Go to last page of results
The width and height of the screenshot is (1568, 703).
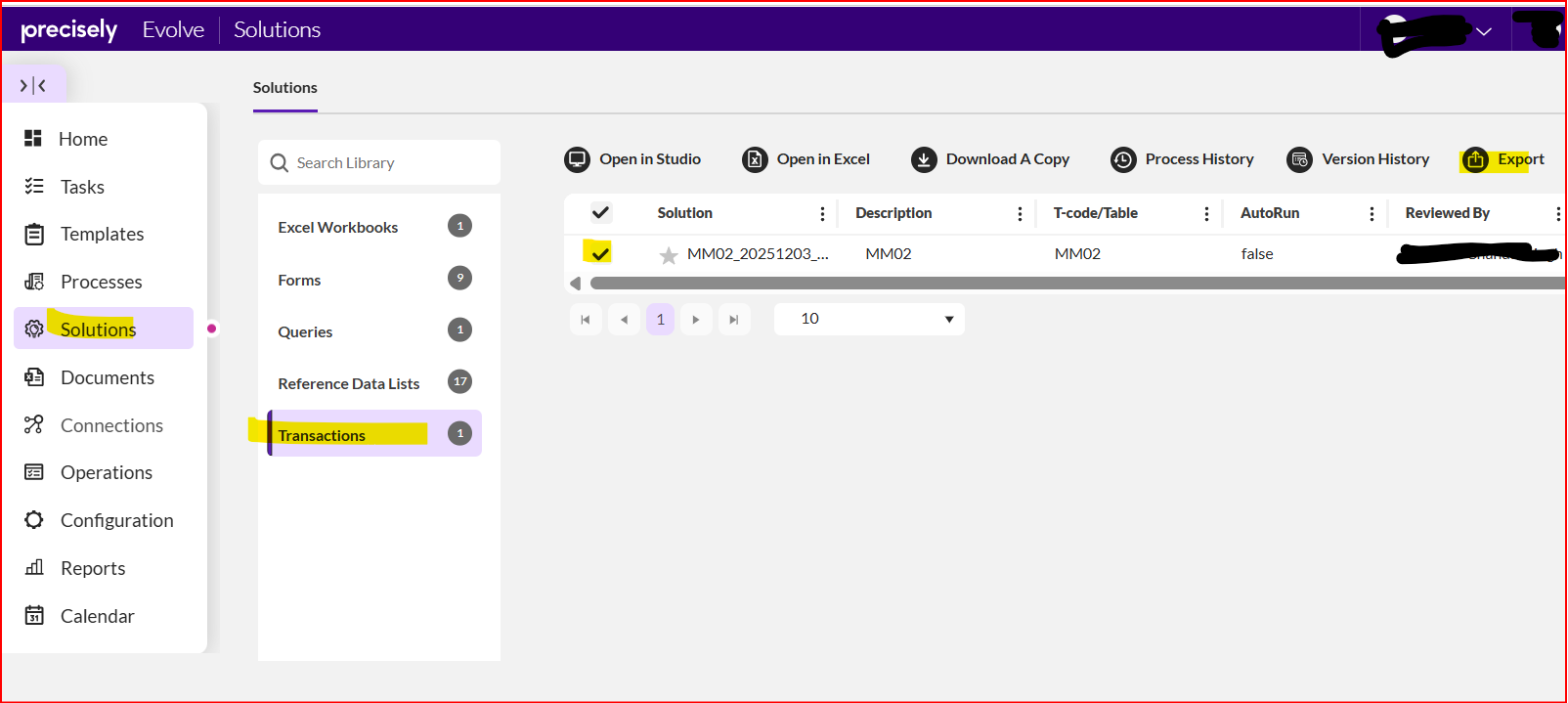pos(734,320)
